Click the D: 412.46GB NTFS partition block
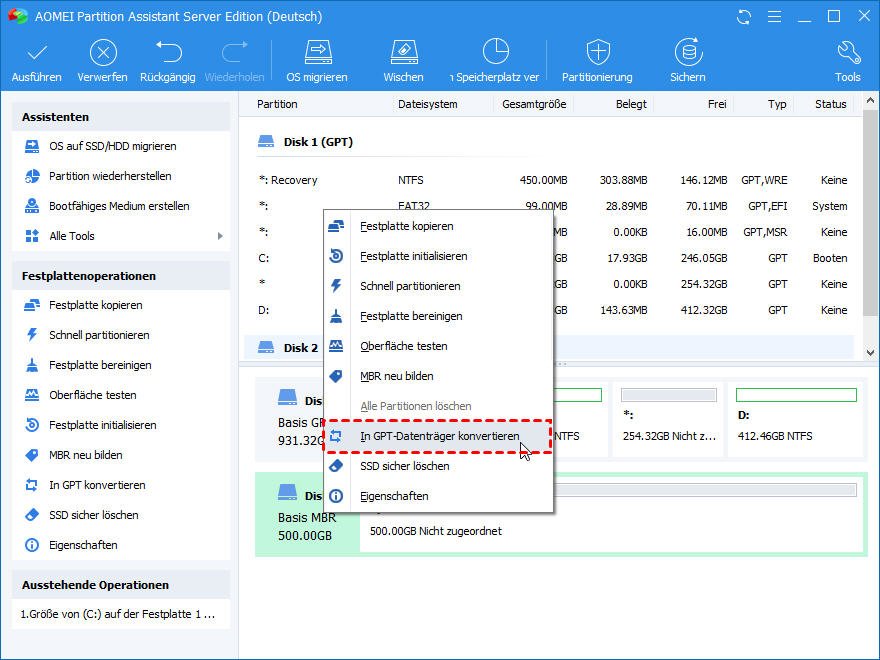The width and height of the screenshot is (880, 660). click(x=796, y=419)
